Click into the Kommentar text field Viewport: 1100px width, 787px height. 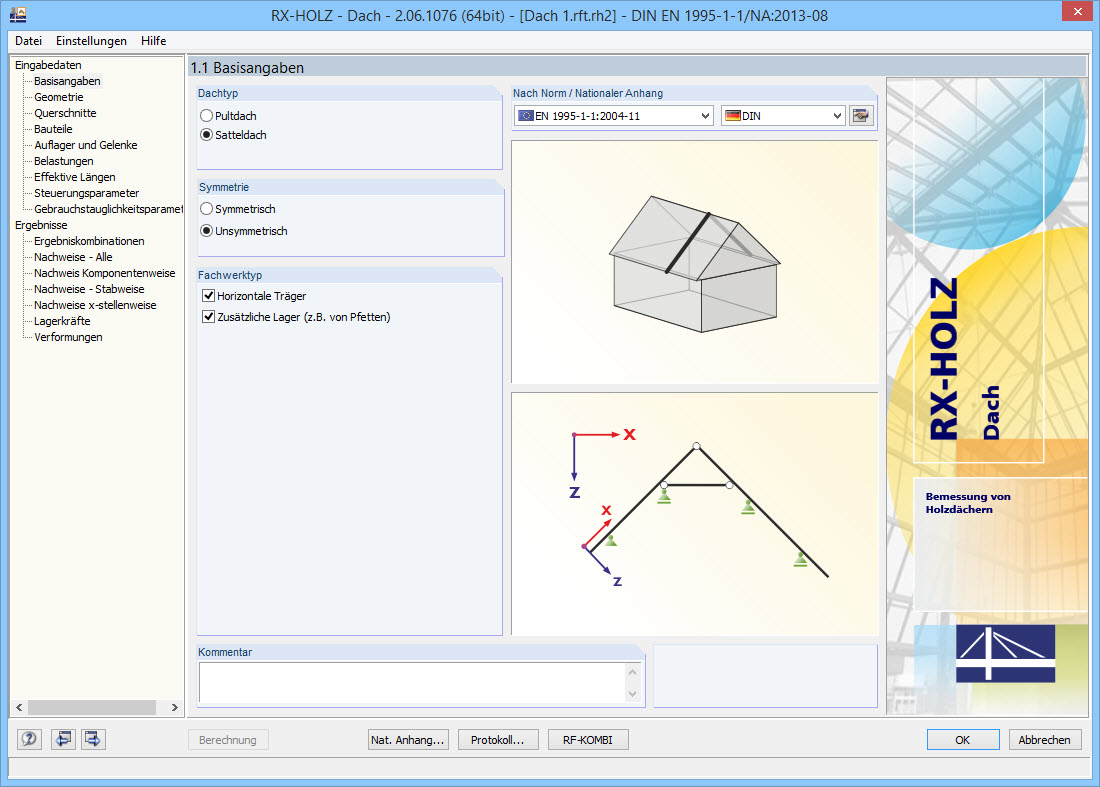[x=412, y=682]
